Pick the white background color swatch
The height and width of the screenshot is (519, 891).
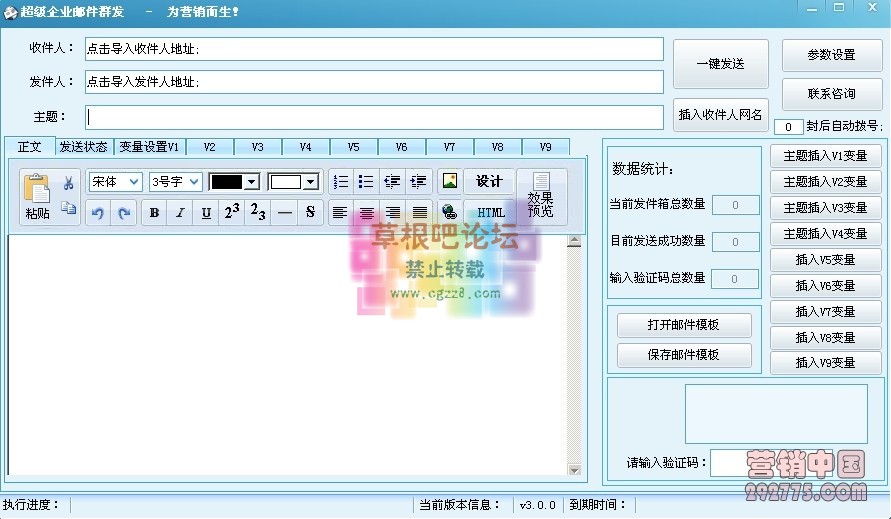coord(286,182)
